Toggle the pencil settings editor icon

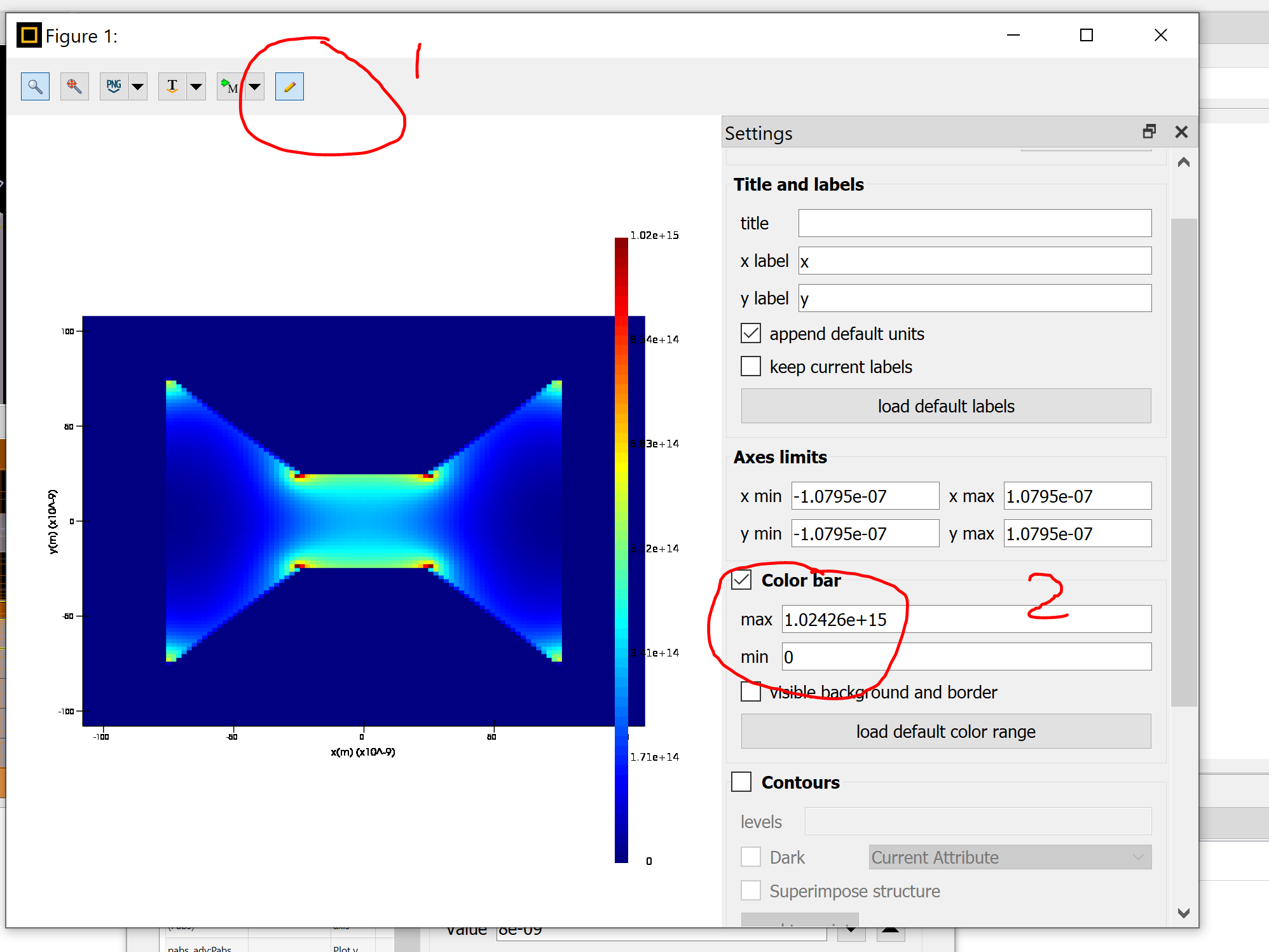[289, 86]
